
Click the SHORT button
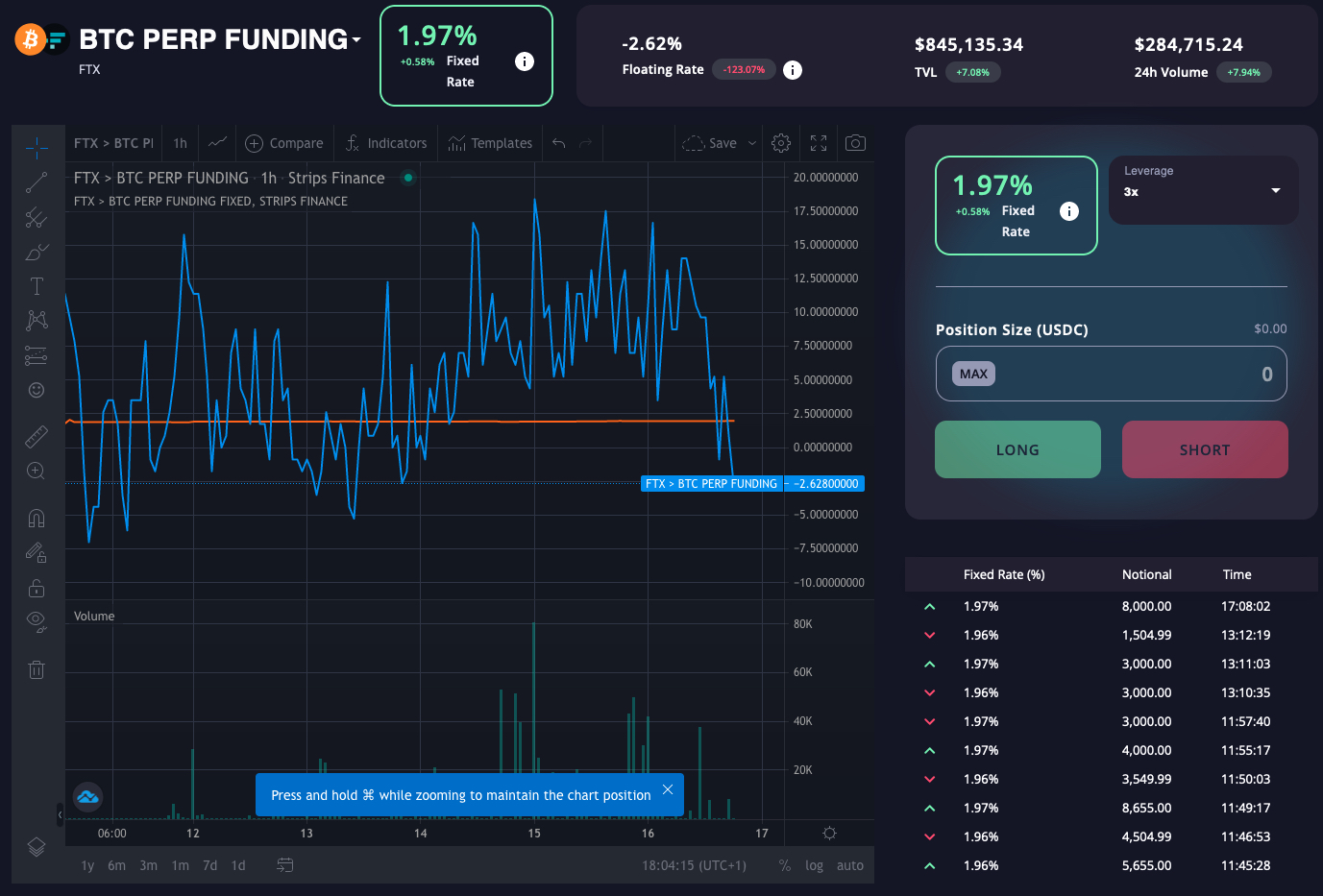[1205, 449]
